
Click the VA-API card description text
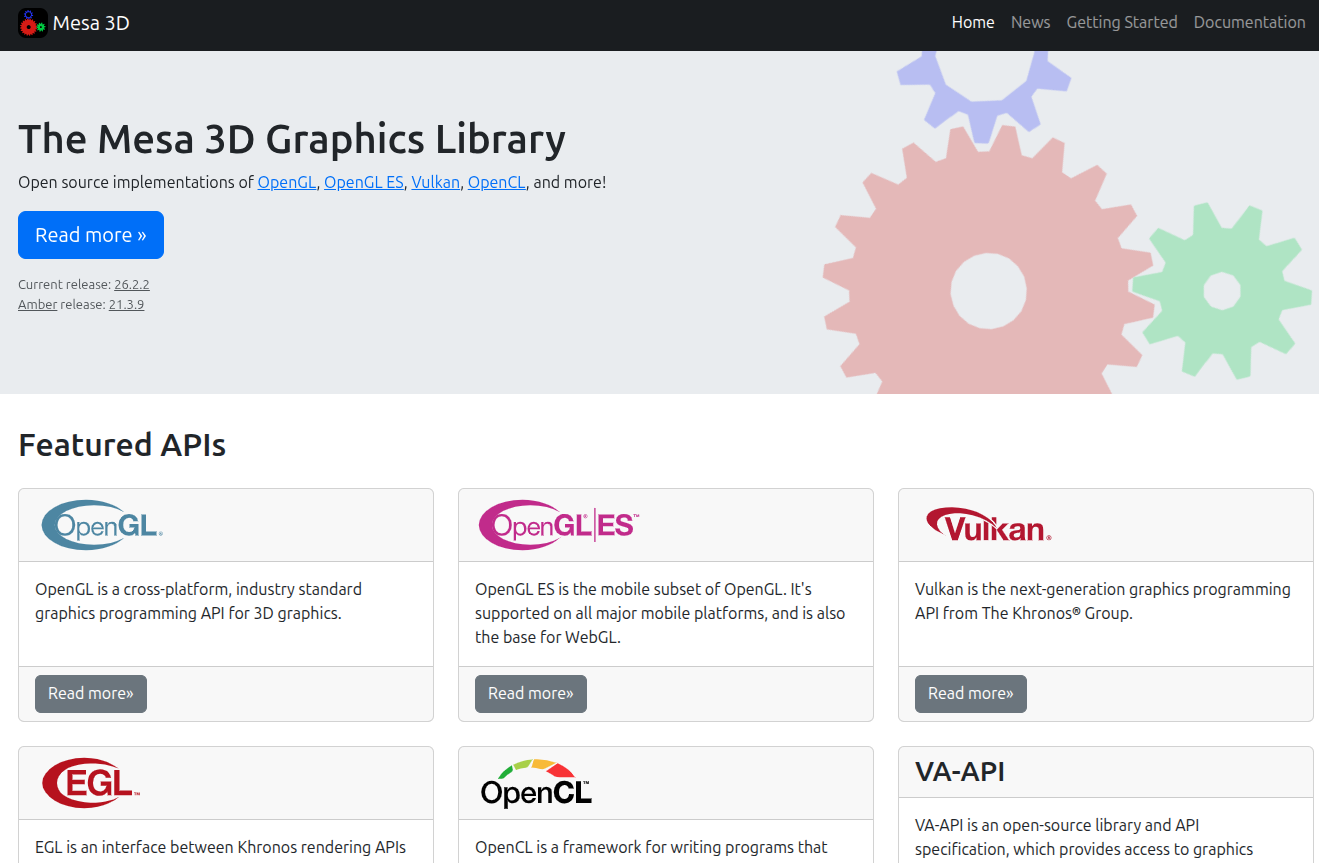(x=1084, y=838)
